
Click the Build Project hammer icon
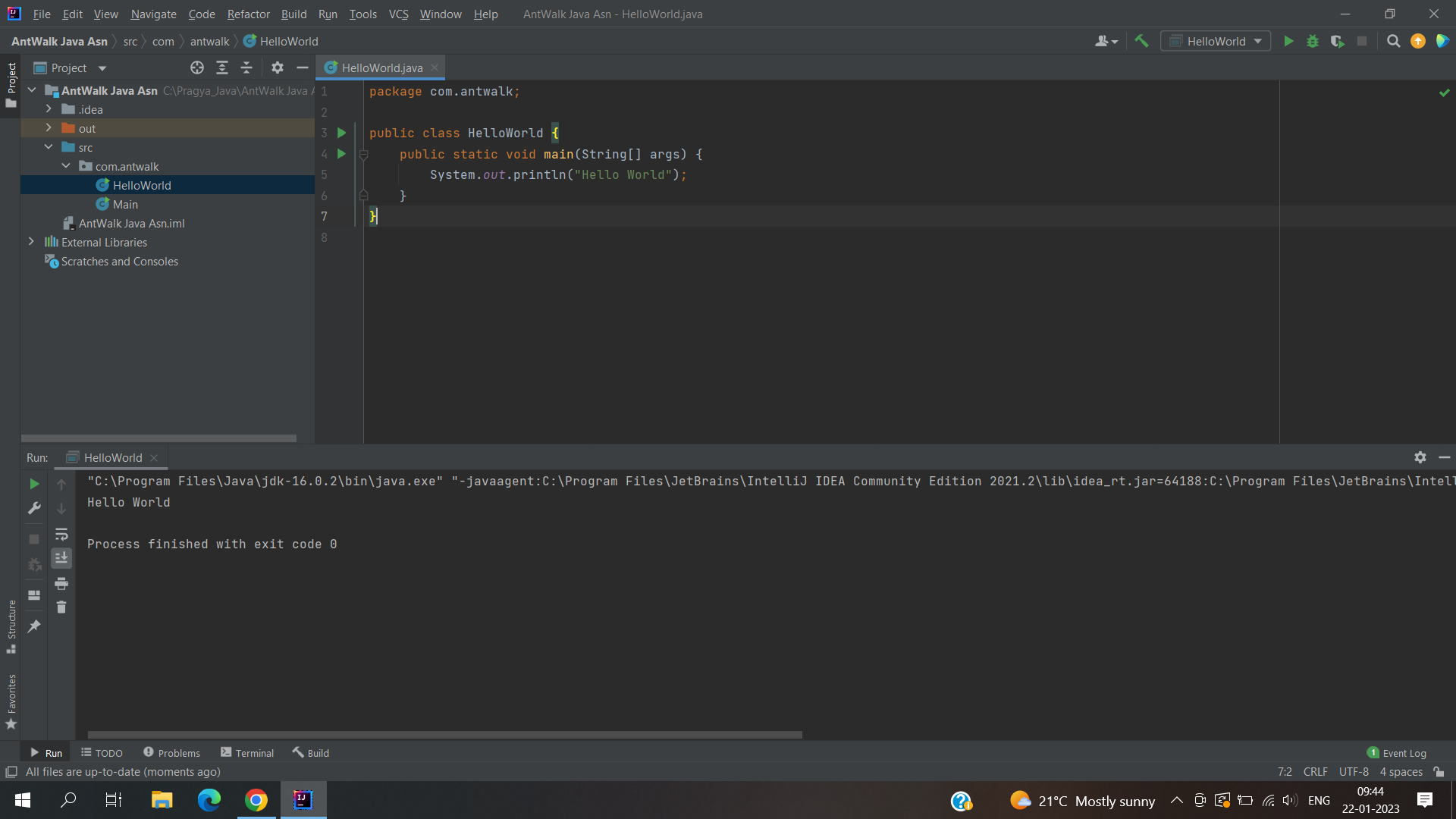coord(1142,41)
